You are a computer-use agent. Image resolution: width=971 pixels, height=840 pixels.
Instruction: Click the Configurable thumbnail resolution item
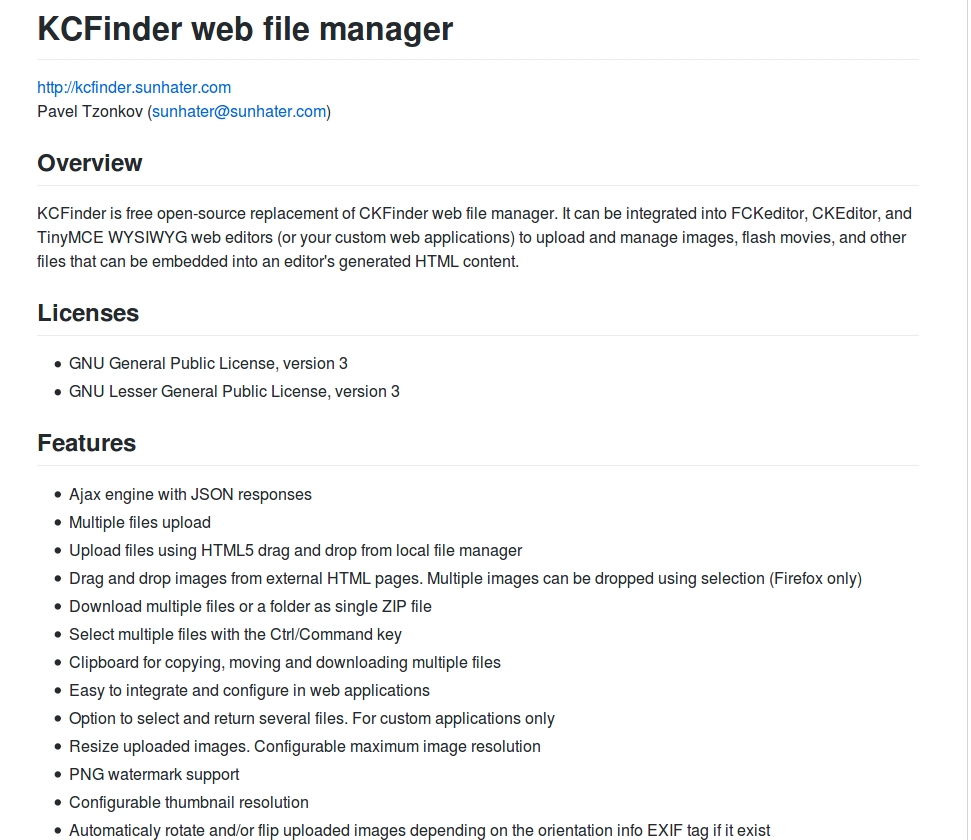click(x=188, y=803)
